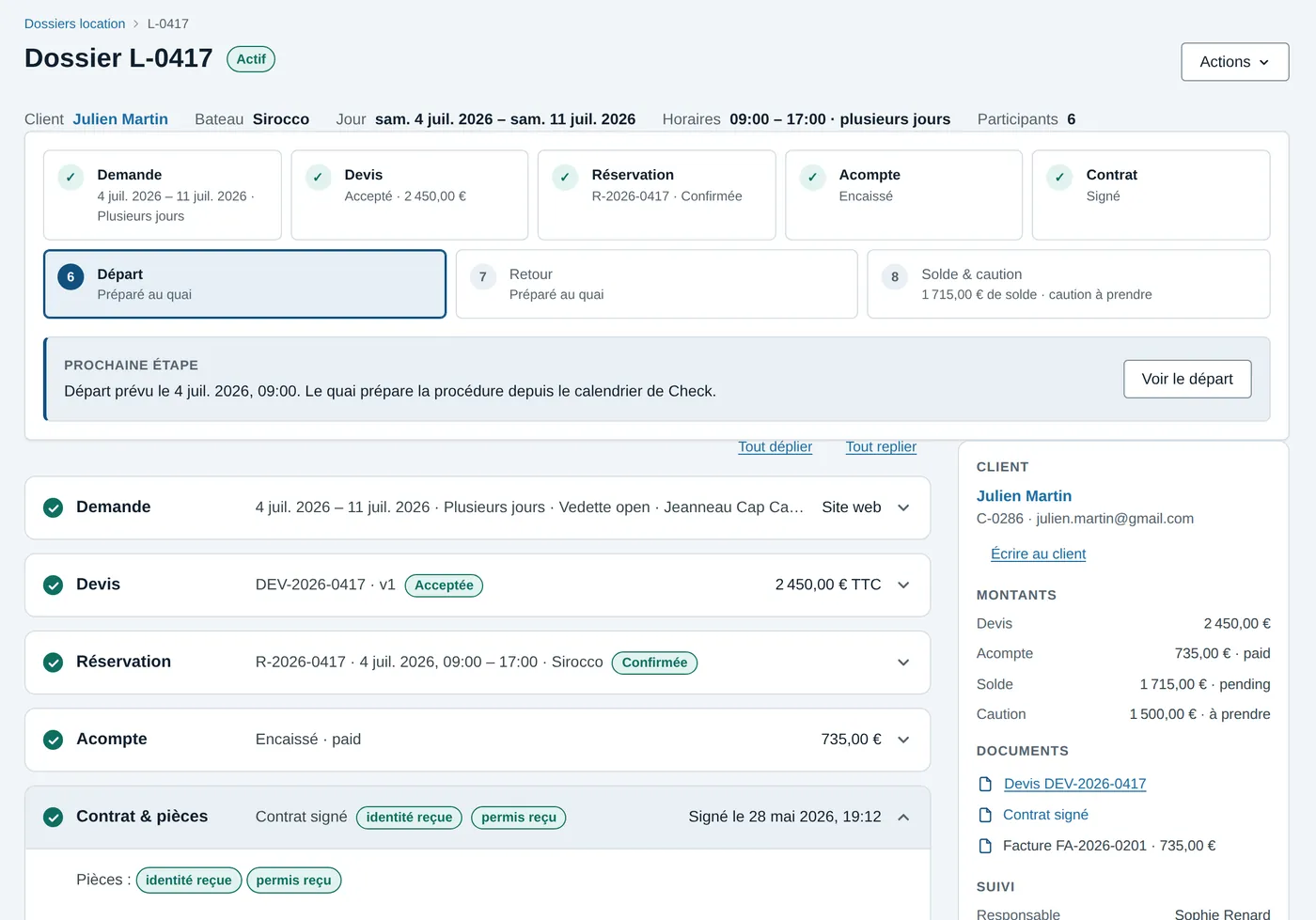Click Site web source in Demande row
Image resolution: width=1316 pixels, height=920 pixels.
852,507
